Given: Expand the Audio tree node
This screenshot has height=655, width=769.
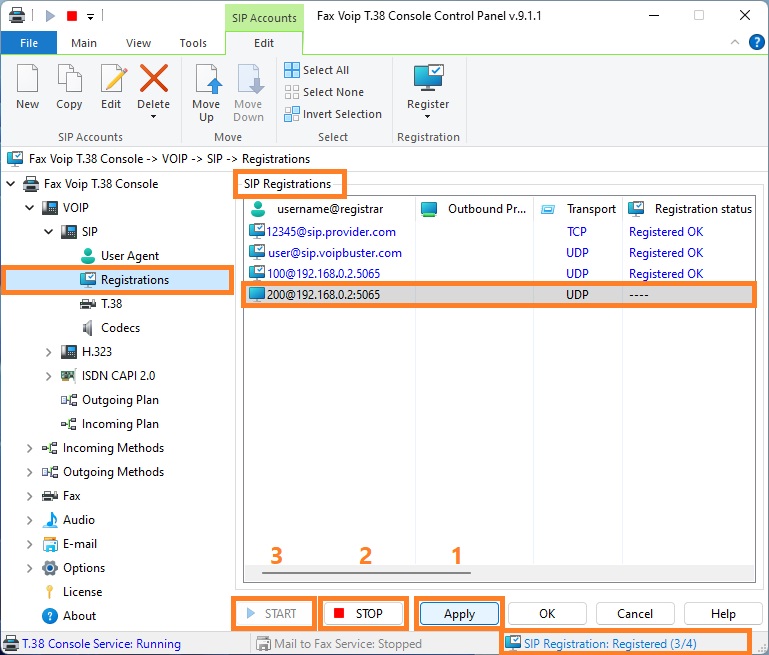Looking at the screenshot, I should [x=29, y=520].
